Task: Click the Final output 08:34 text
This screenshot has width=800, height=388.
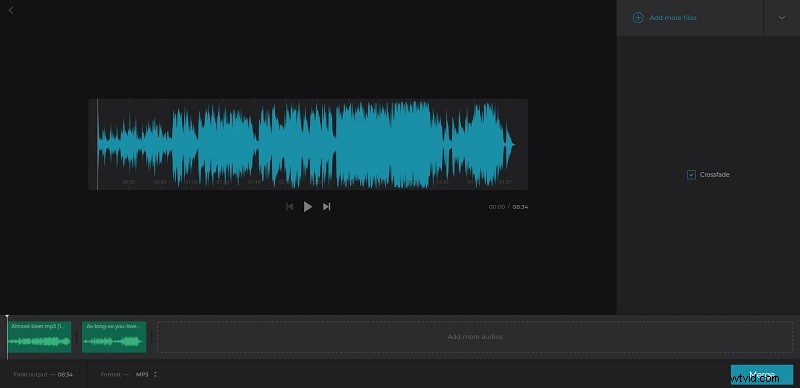Action: point(43,374)
